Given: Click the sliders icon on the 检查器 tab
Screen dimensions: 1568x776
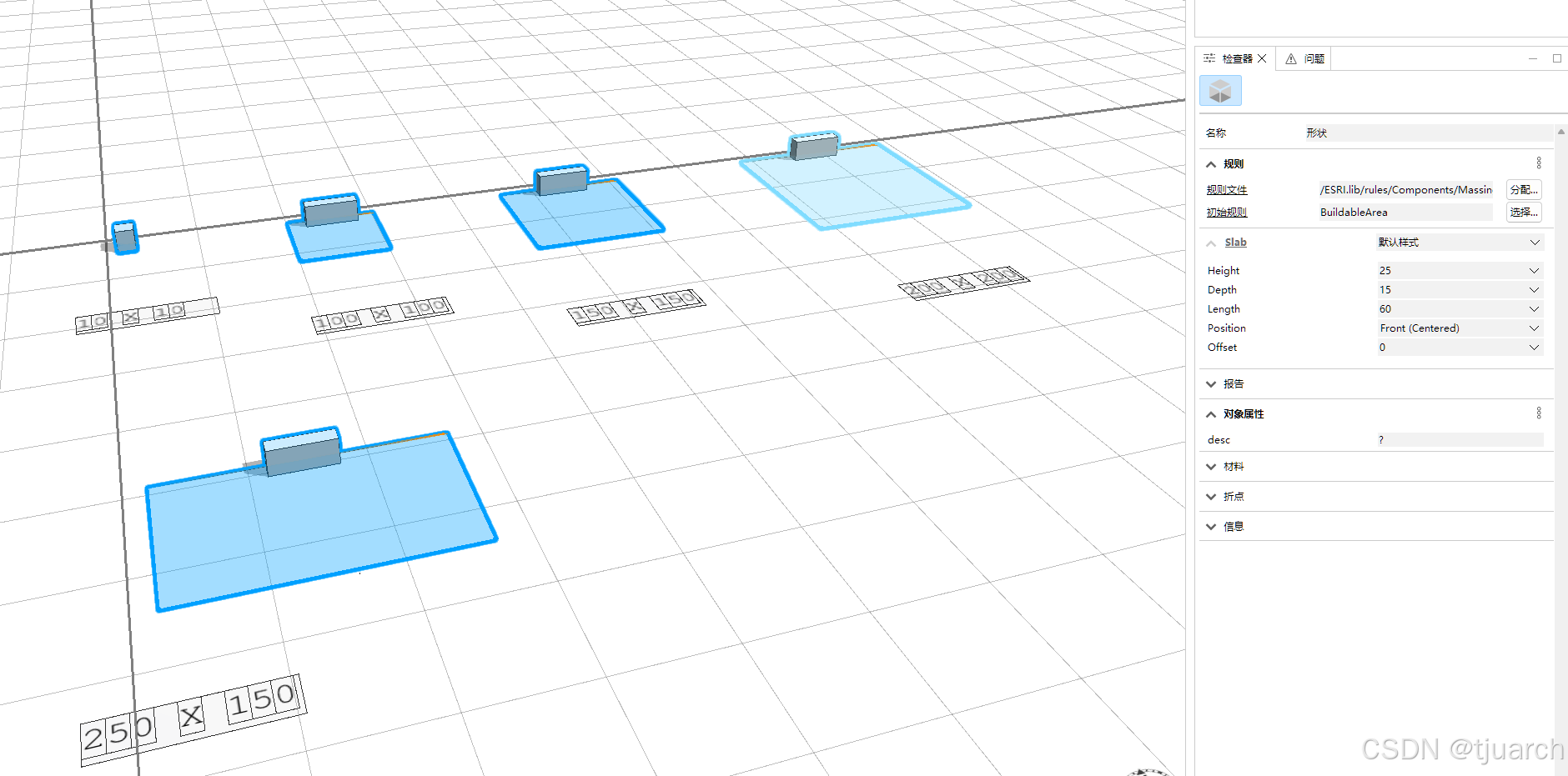Looking at the screenshot, I should click(x=1209, y=58).
